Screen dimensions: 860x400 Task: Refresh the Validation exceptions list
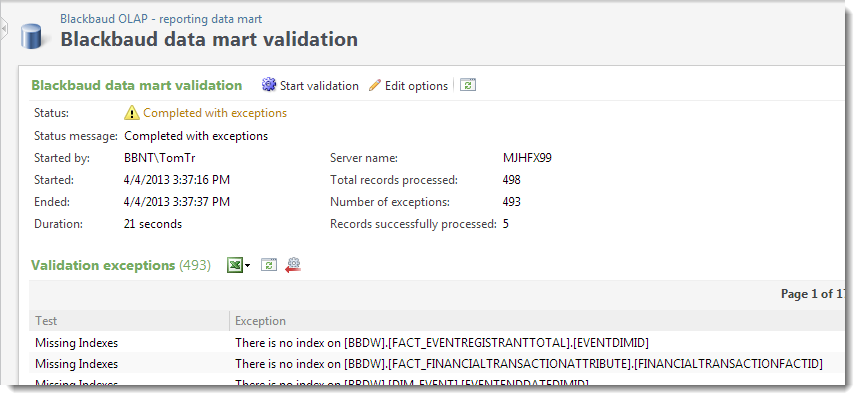269,265
